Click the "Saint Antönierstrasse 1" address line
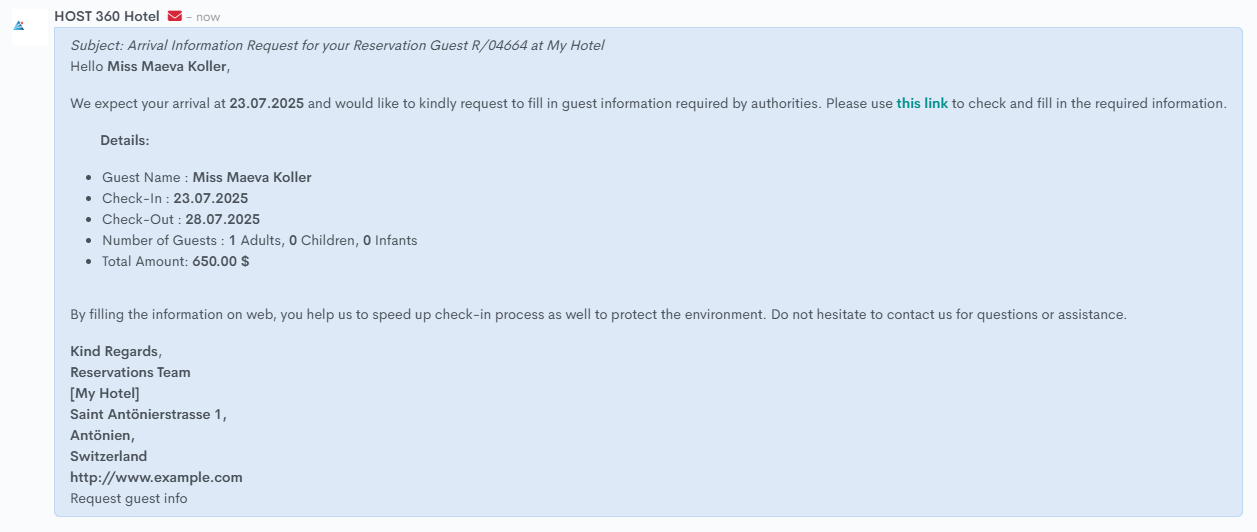 (148, 414)
